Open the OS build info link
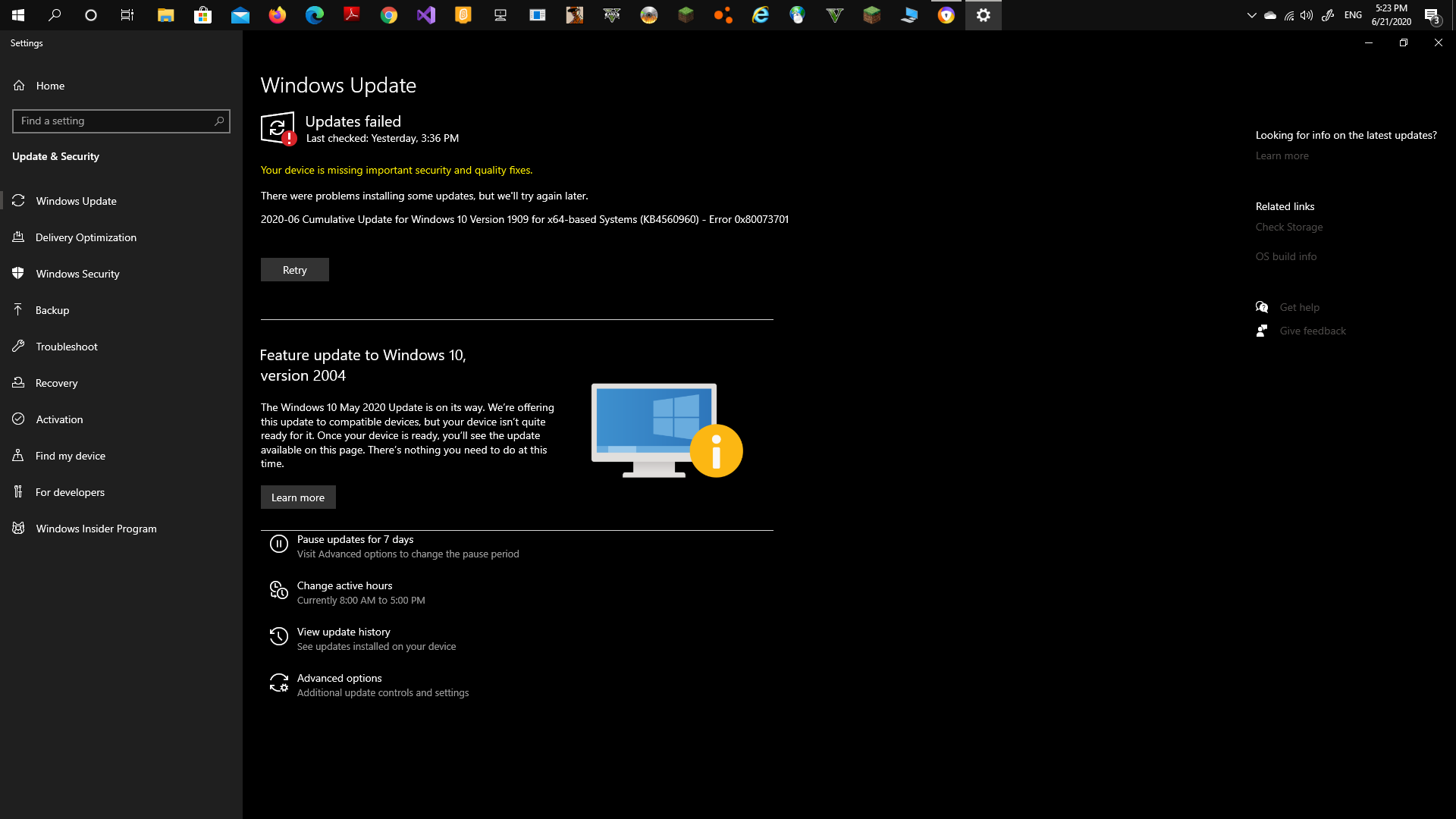The height and width of the screenshot is (819, 1456). [x=1286, y=256]
